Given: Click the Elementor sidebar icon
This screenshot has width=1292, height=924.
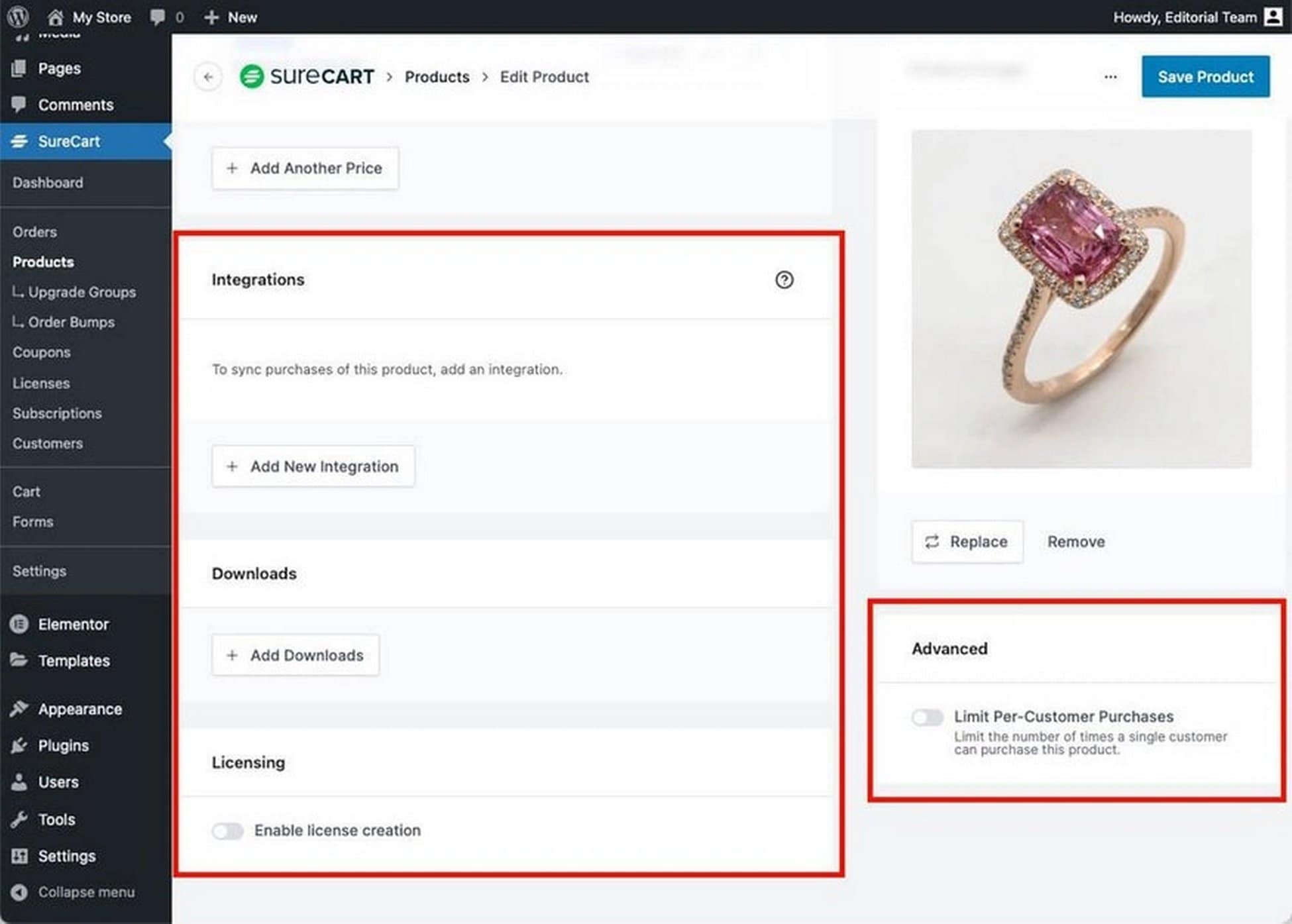Looking at the screenshot, I should (x=19, y=624).
